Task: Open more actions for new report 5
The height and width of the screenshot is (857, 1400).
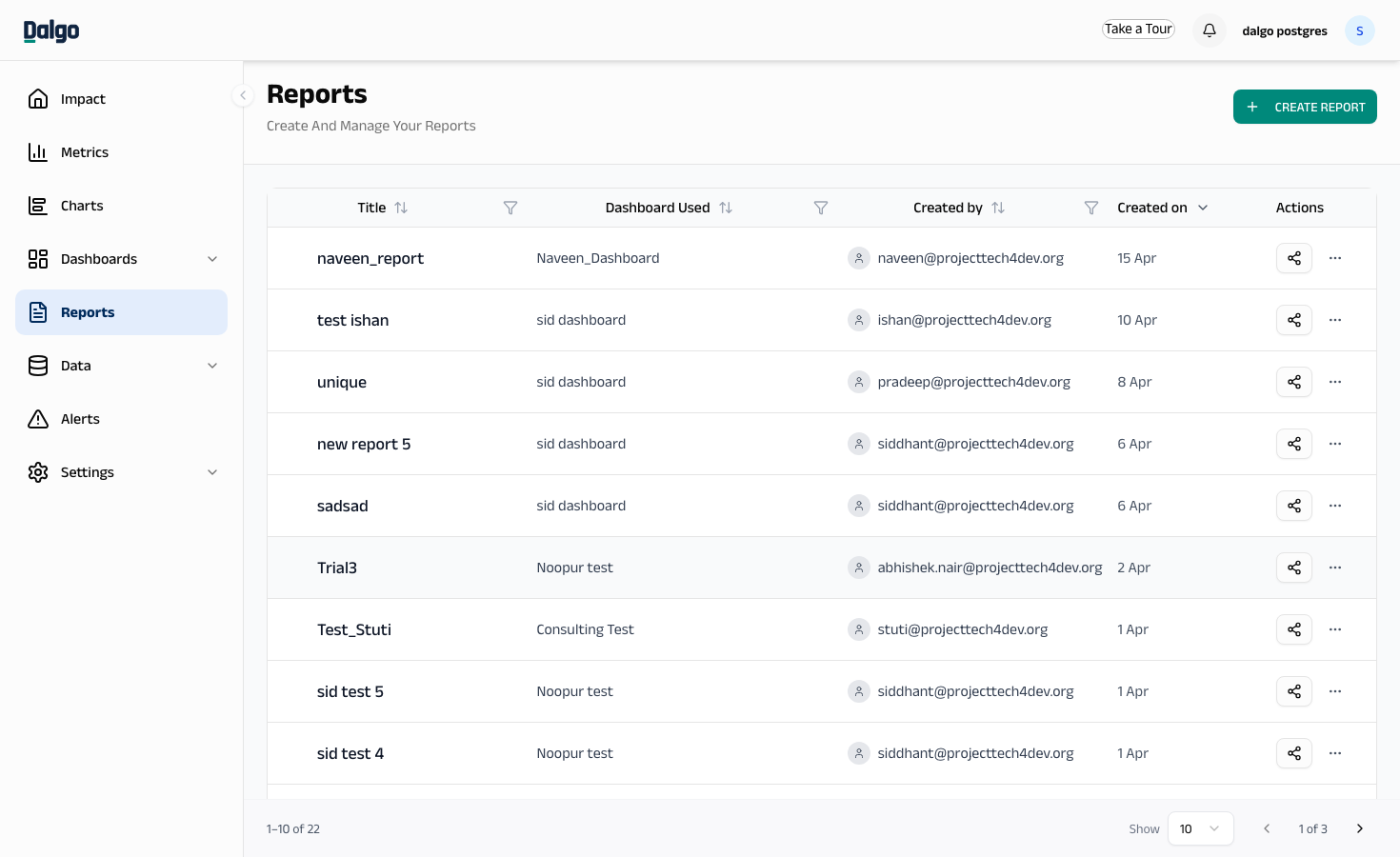Action: 1335,444
